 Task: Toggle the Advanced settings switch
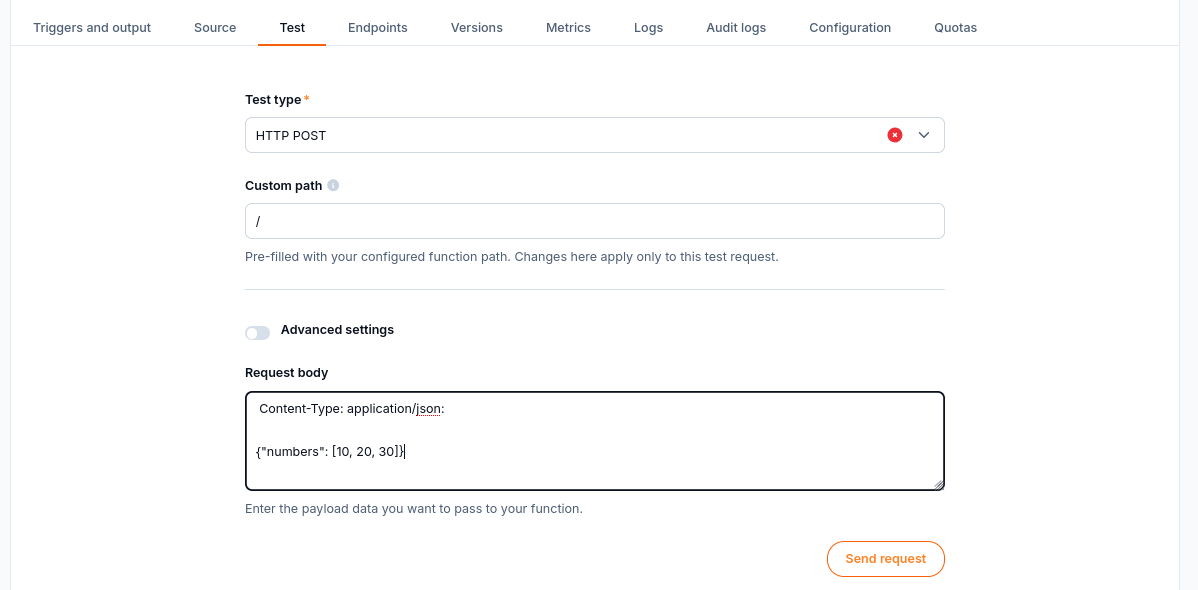tap(257, 332)
